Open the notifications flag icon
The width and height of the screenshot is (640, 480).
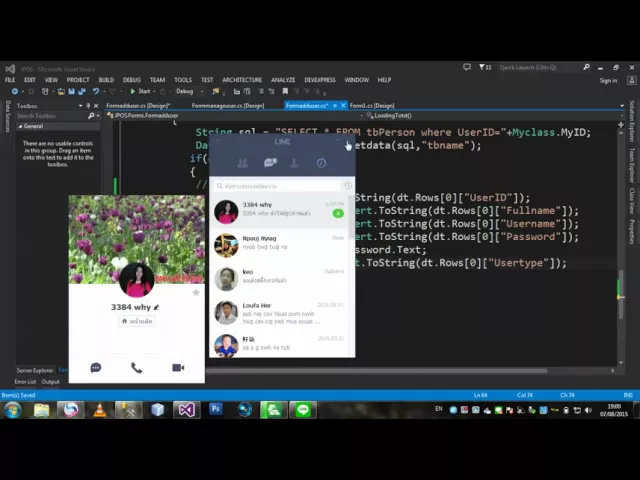pos(484,67)
